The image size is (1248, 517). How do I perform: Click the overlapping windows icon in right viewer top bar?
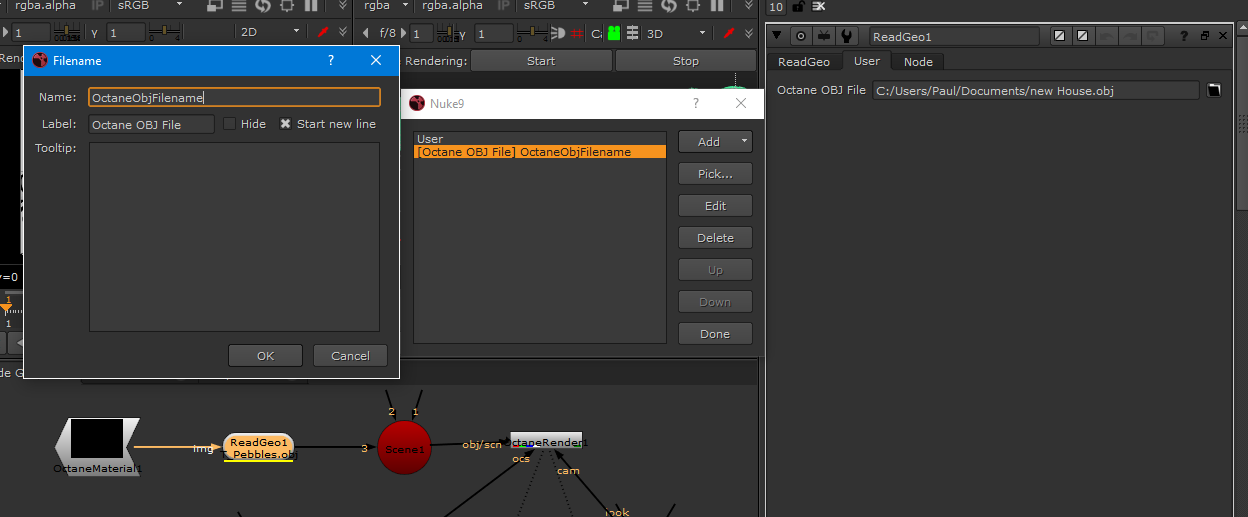click(x=623, y=6)
